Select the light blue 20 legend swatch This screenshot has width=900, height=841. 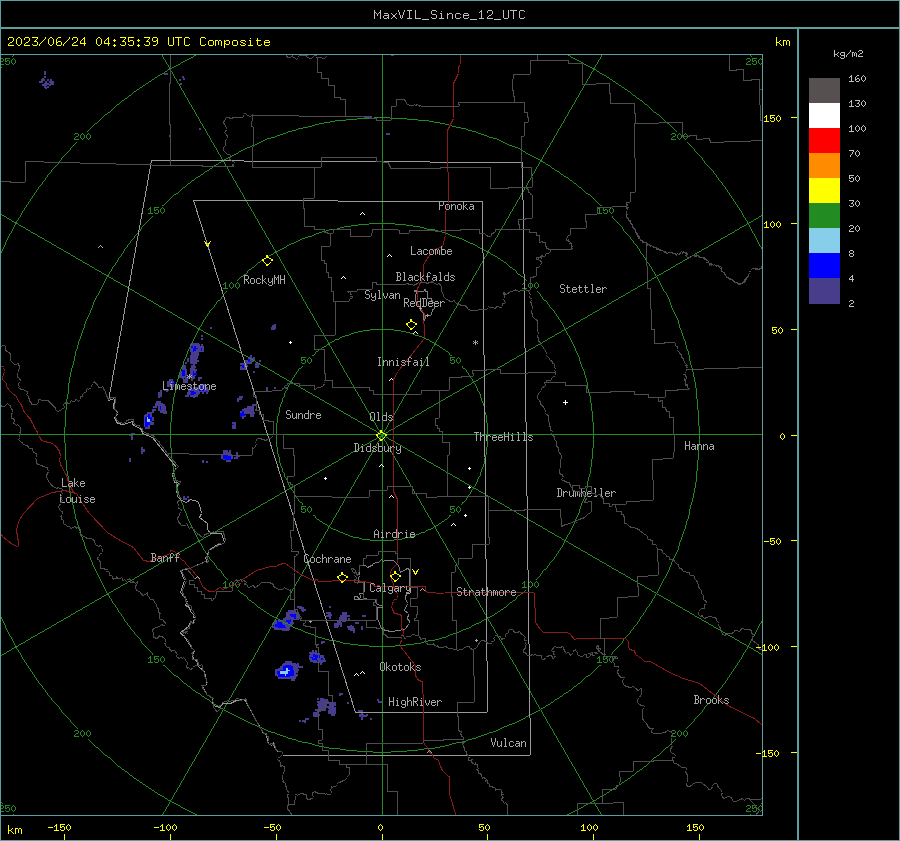824,241
